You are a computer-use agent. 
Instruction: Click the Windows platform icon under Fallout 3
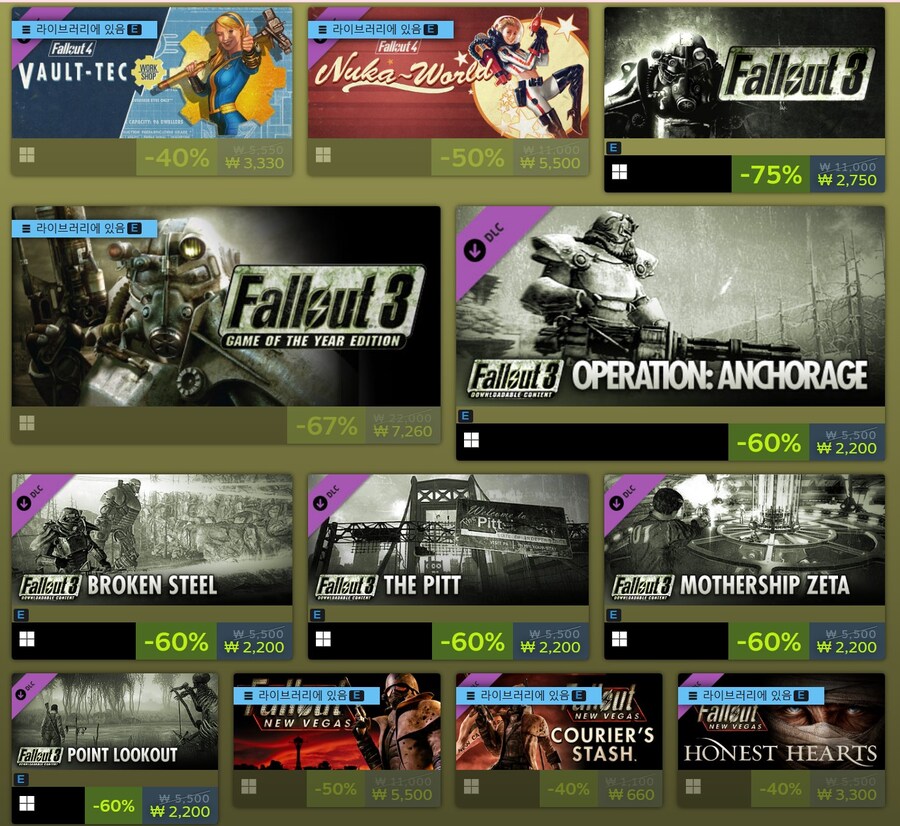pyautogui.click(x=619, y=172)
